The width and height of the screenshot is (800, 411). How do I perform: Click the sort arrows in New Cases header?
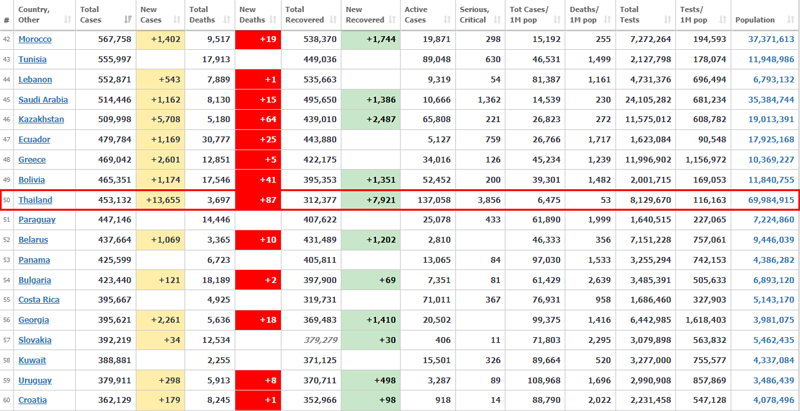(178, 20)
